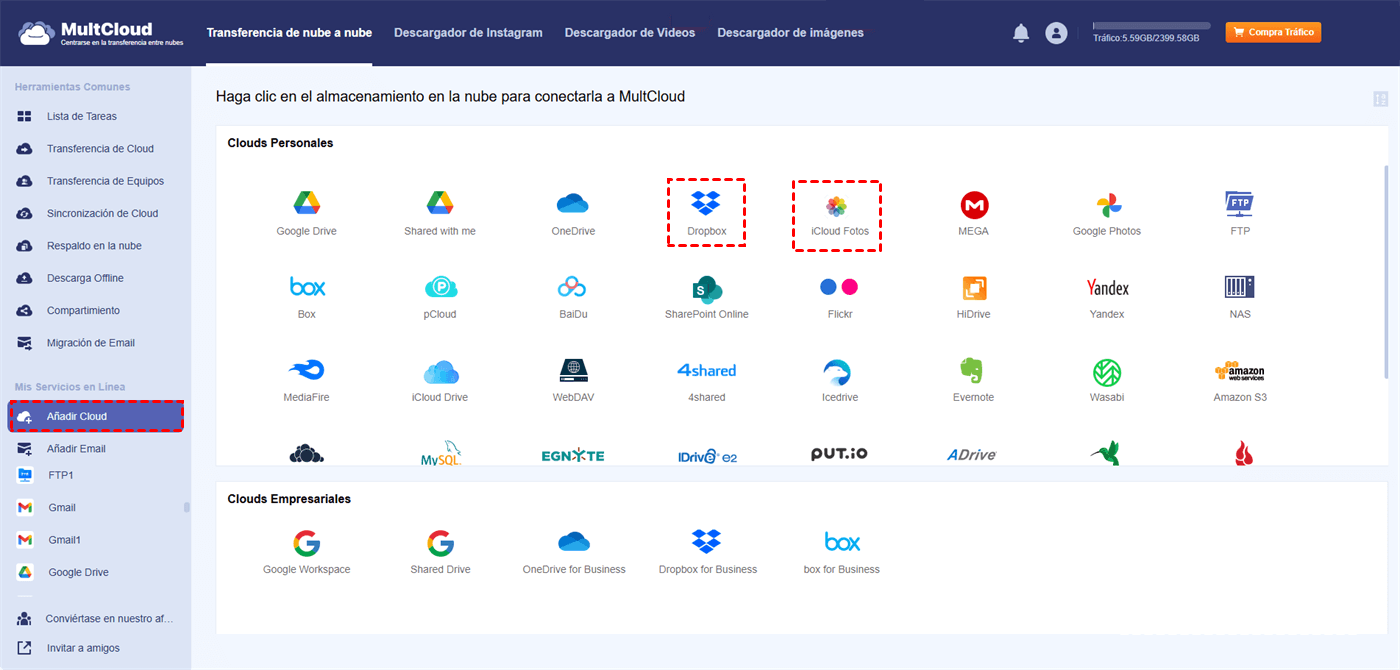Viewport: 1400px width, 670px height.
Task: Choose the Shared Drive business icon
Action: (440, 543)
